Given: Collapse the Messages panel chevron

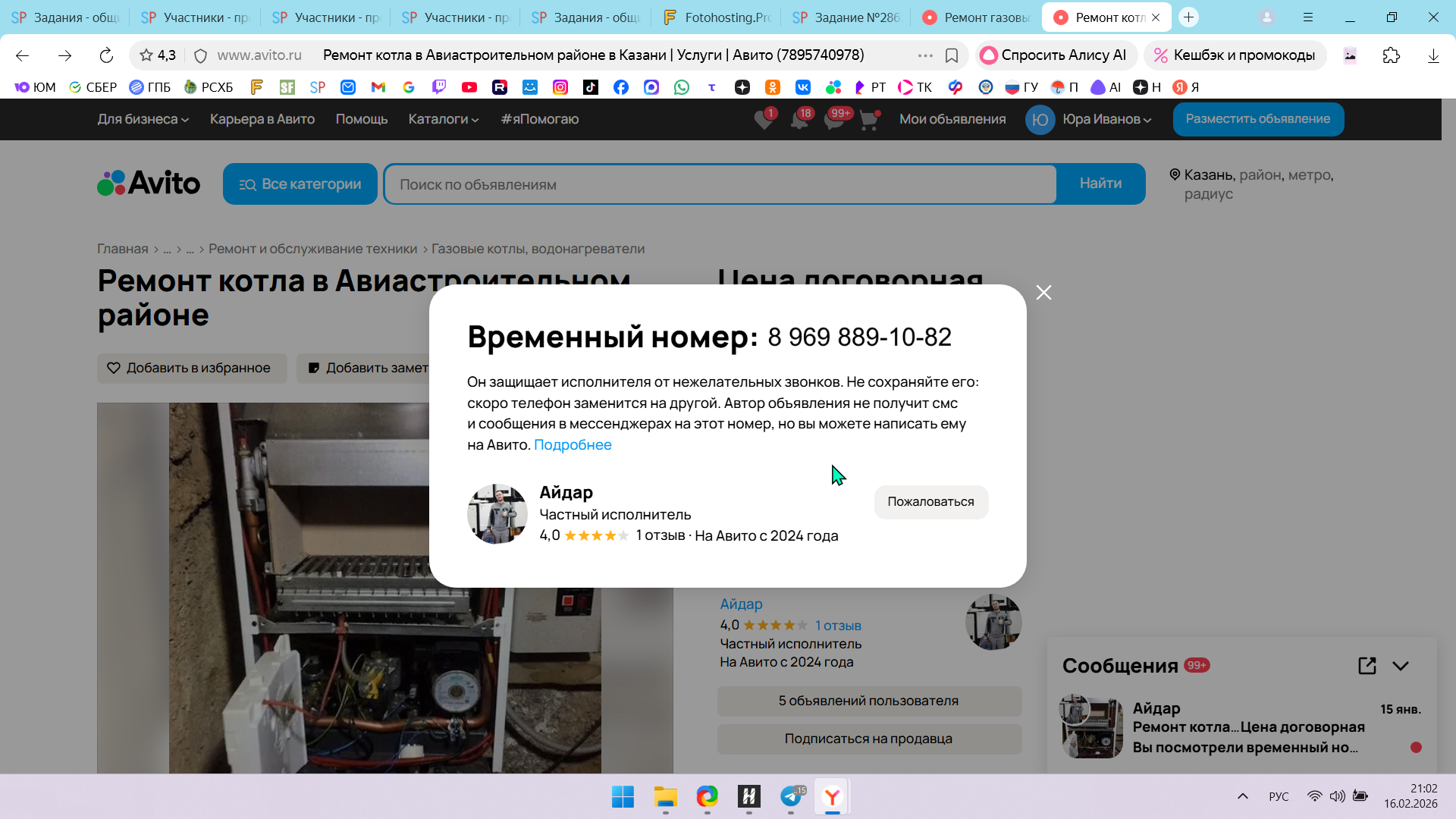Looking at the screenshot, I should pyautogui.click(x=1401, y=666).
